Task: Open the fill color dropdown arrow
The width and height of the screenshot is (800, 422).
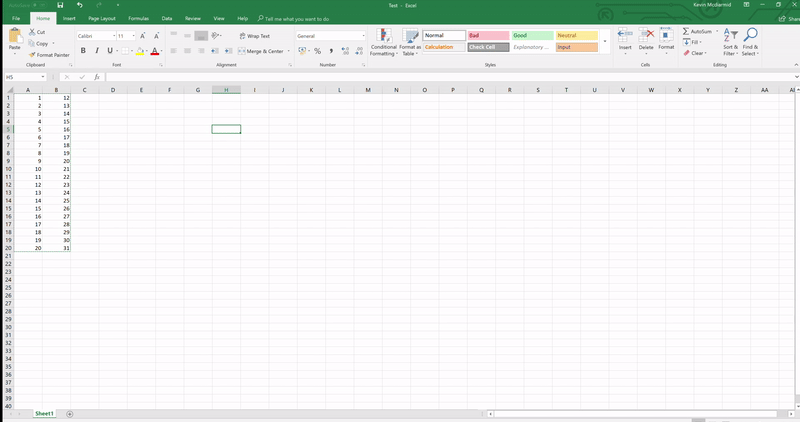Action: coord(147,51)
